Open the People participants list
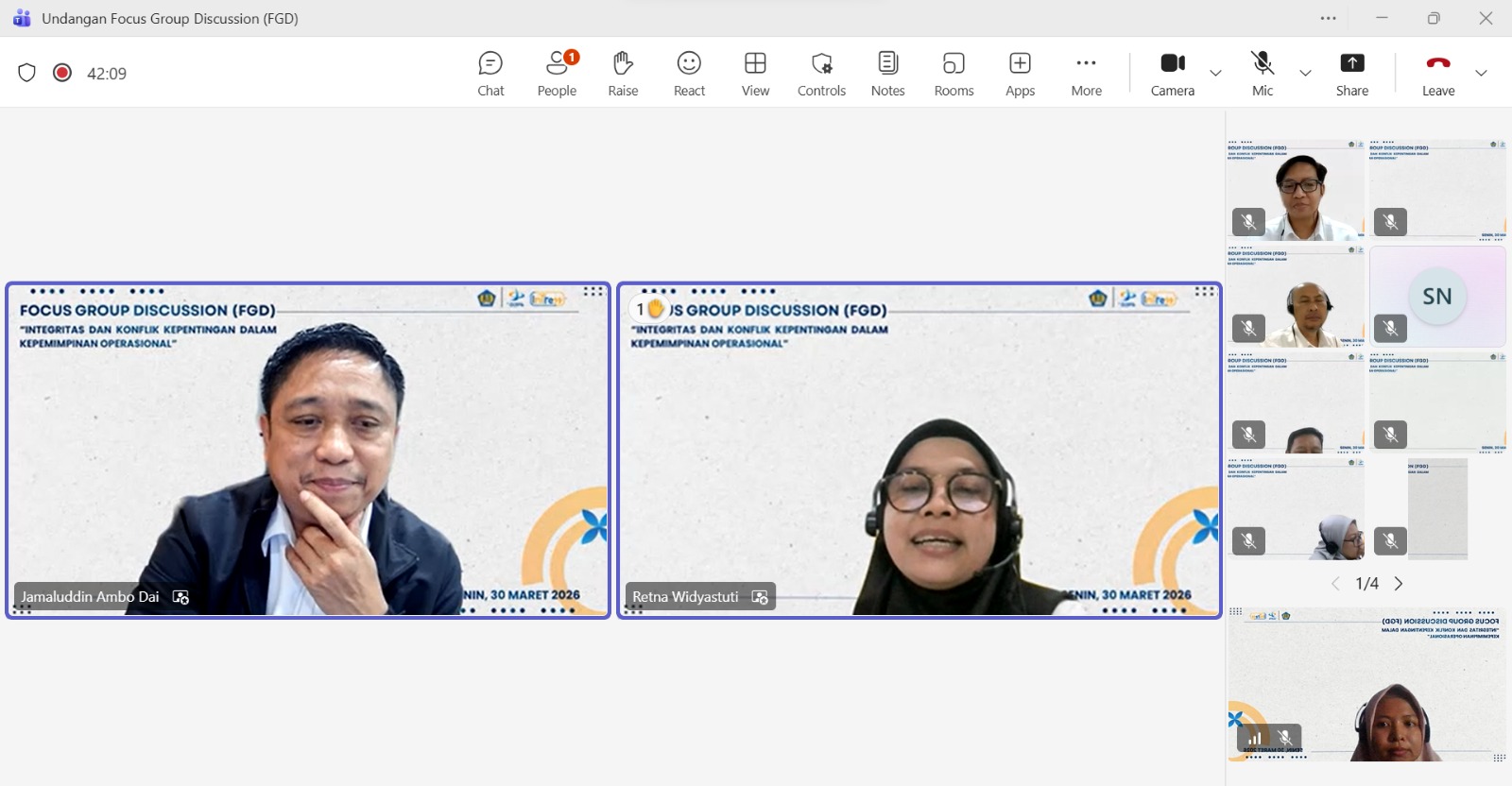The image size is (1512, 786). pyautogui.click(x=557, y=74)
